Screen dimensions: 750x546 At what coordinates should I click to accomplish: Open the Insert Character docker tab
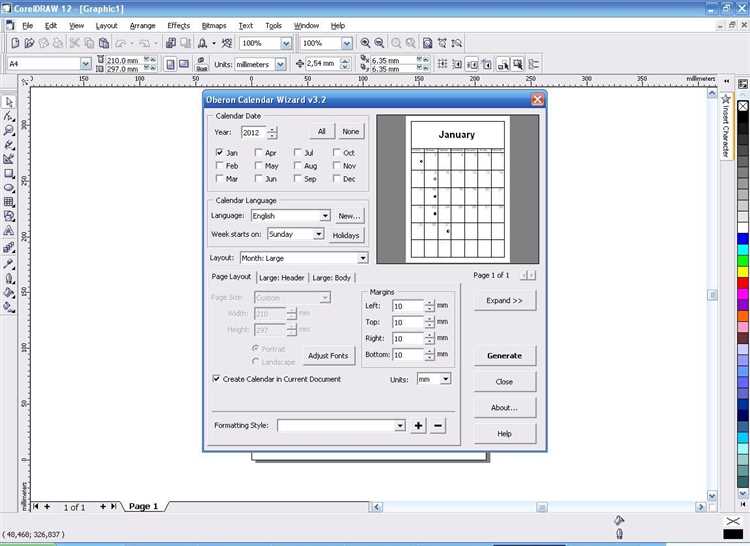pos(726,125)
